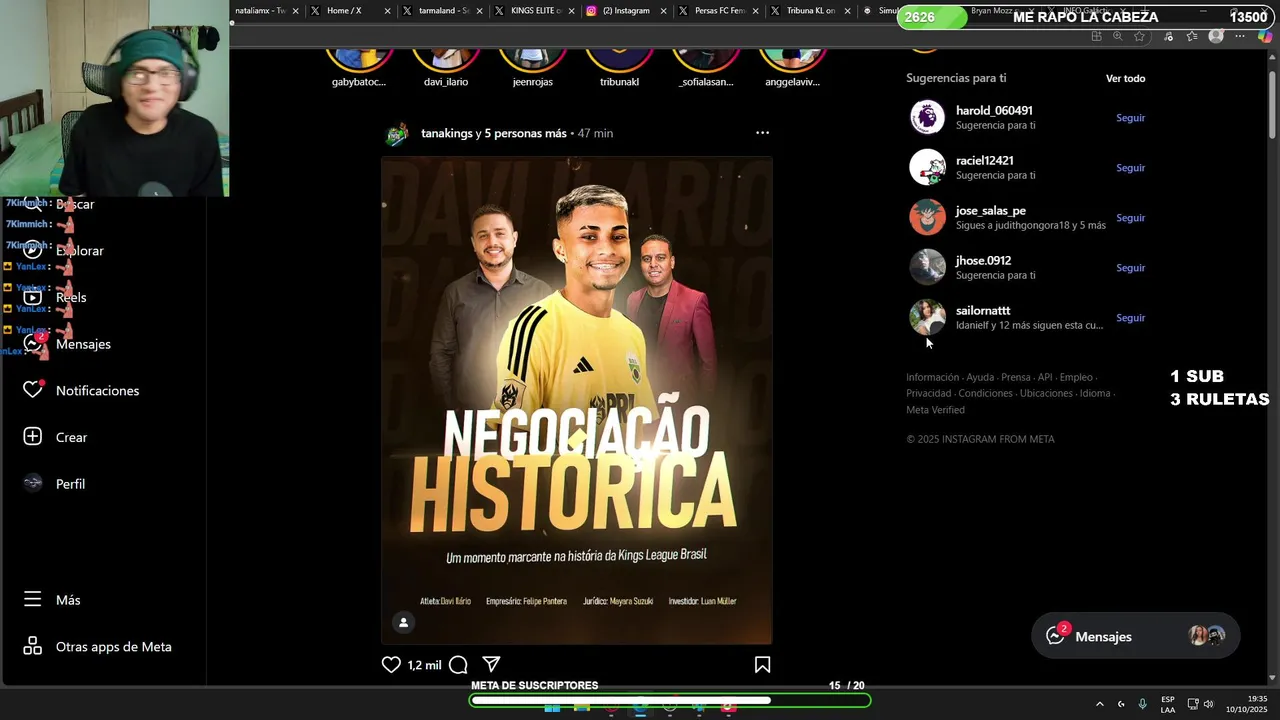Open tribunakl story
1280x720 pixels.
click(x=619, y=64)
